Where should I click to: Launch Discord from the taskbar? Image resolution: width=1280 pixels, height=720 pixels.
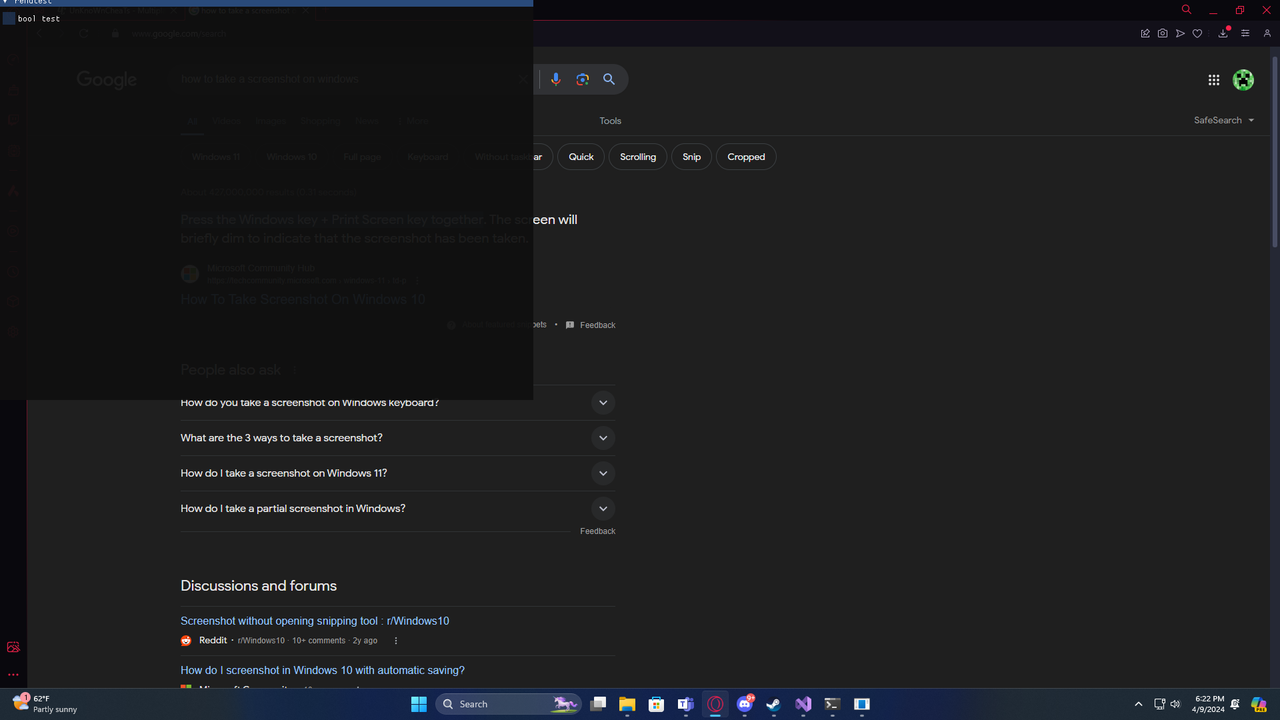click(745, 704)
